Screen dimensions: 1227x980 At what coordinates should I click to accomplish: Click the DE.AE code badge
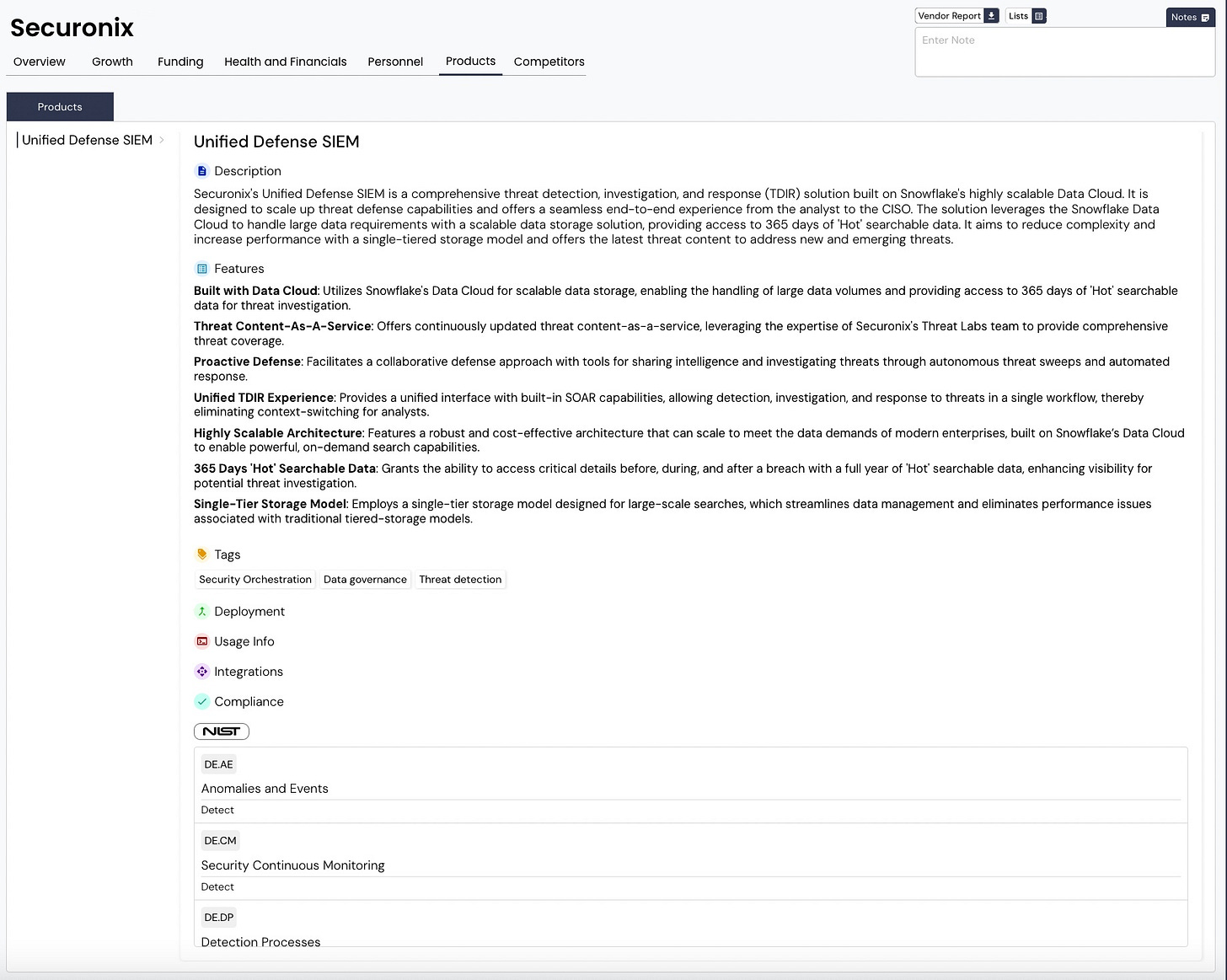click(x=218, y=764)
